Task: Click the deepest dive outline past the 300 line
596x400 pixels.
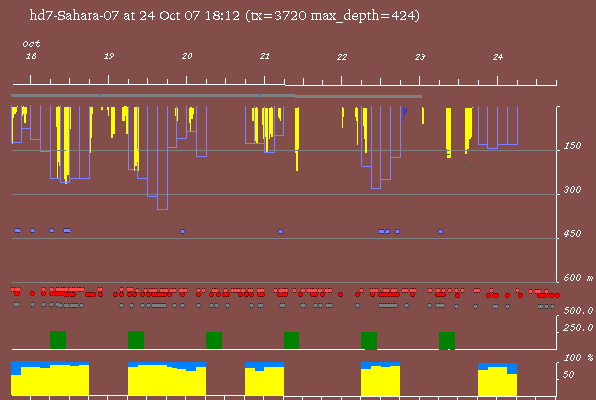Action: [x=162, y=157]
